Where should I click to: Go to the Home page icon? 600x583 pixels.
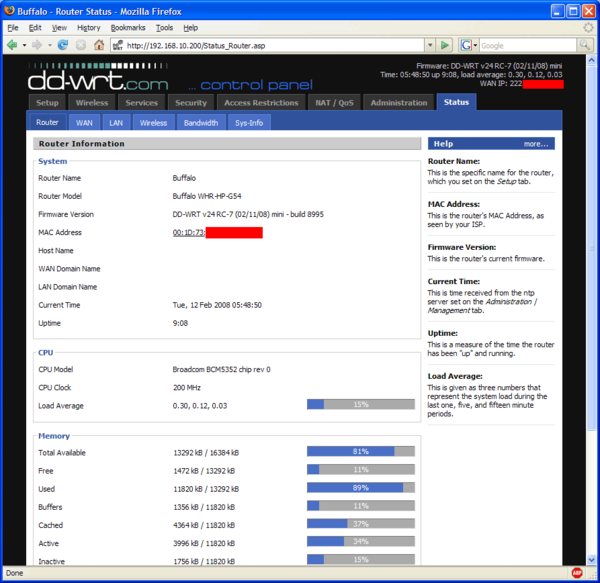pos(99,45)
